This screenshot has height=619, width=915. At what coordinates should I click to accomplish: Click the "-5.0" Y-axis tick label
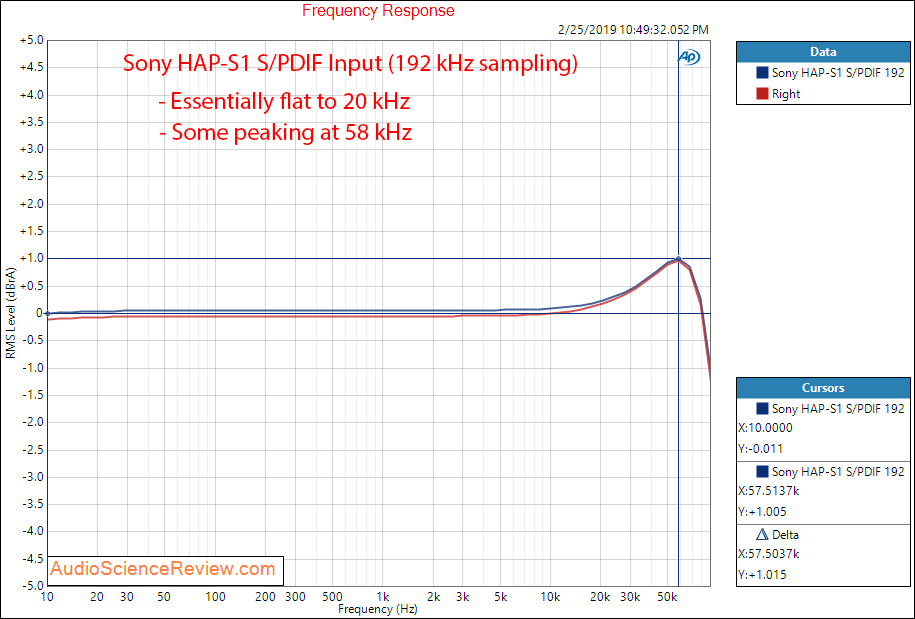pyautogui.click(x=33, y=585)
